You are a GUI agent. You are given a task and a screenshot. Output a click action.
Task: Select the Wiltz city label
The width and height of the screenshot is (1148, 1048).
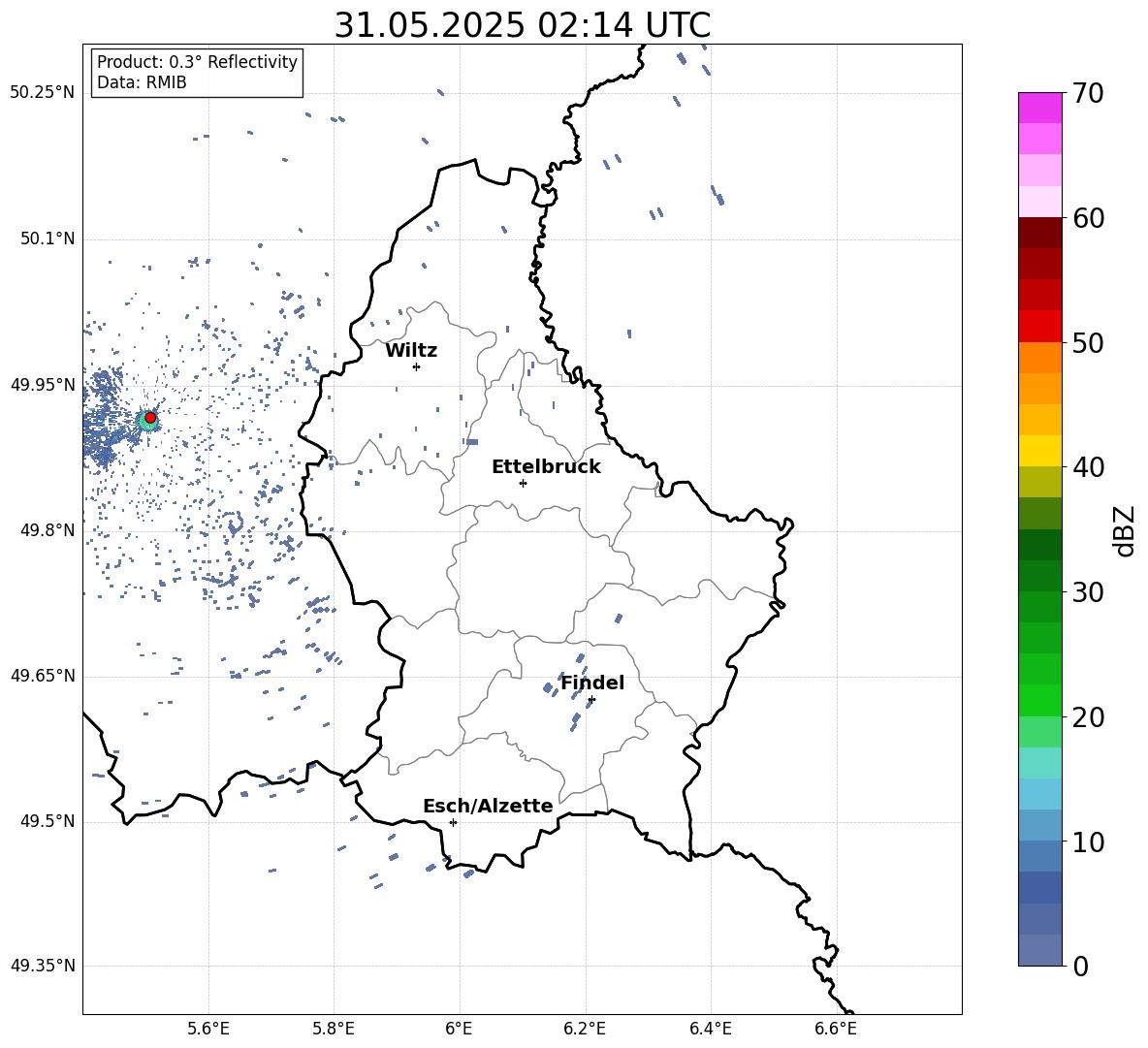click(411, 351)
